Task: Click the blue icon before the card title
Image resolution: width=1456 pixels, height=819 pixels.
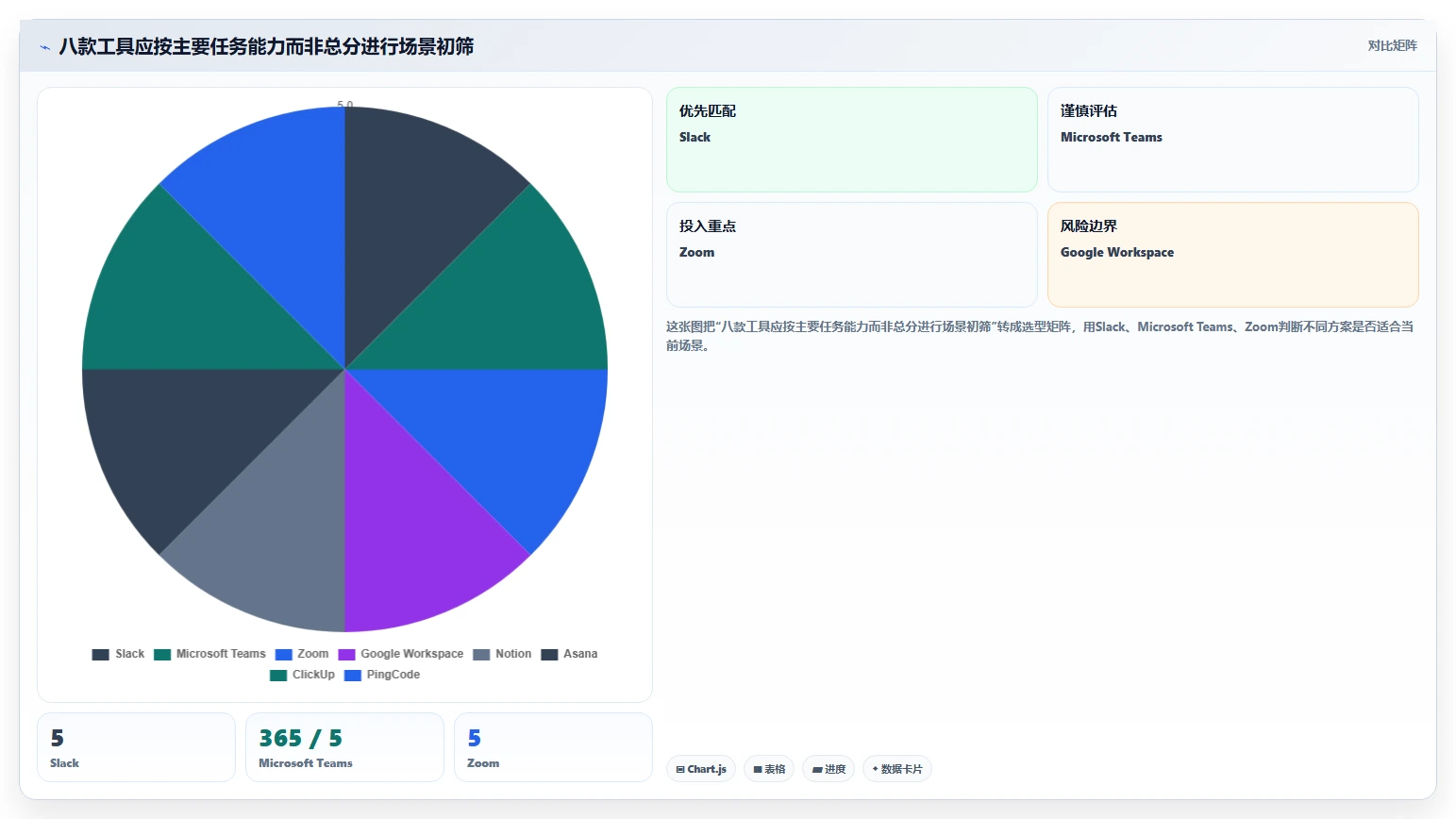Action: [44, 47]
